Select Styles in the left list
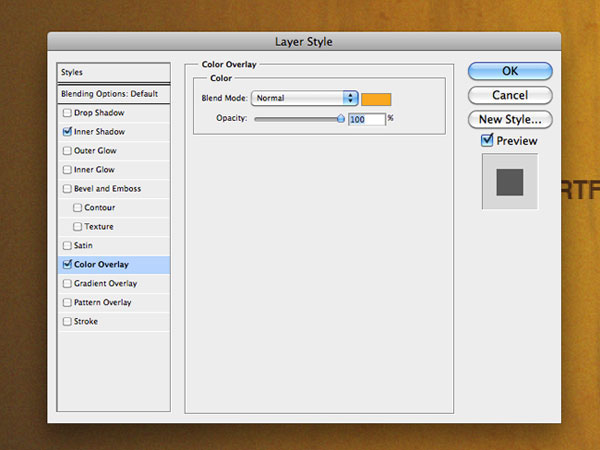Image resolution: width=600 pixels, height=450 pixels. click(x=113, y=72)
